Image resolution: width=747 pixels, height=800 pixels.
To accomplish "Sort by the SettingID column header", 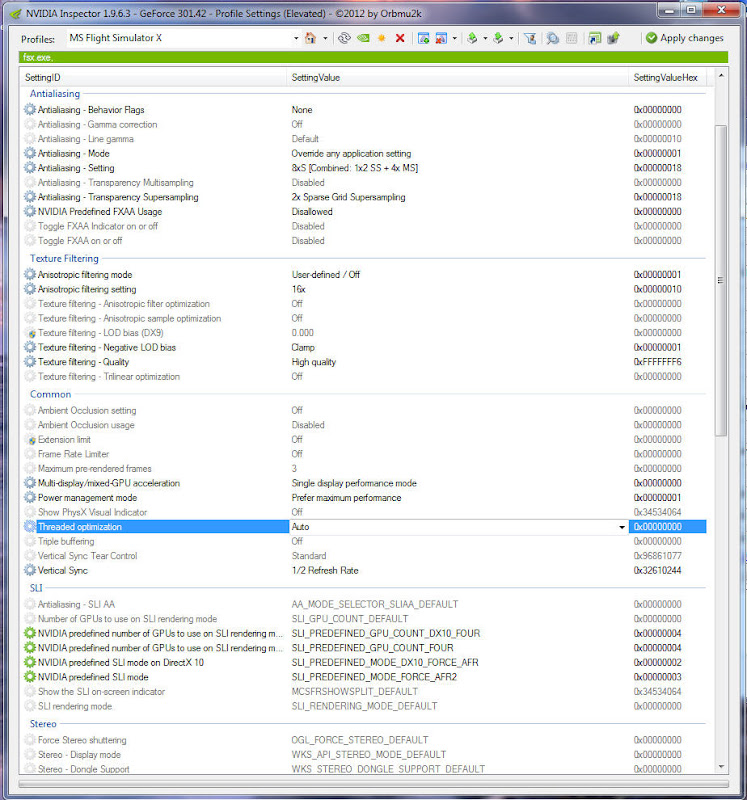I will pos(154,78).
